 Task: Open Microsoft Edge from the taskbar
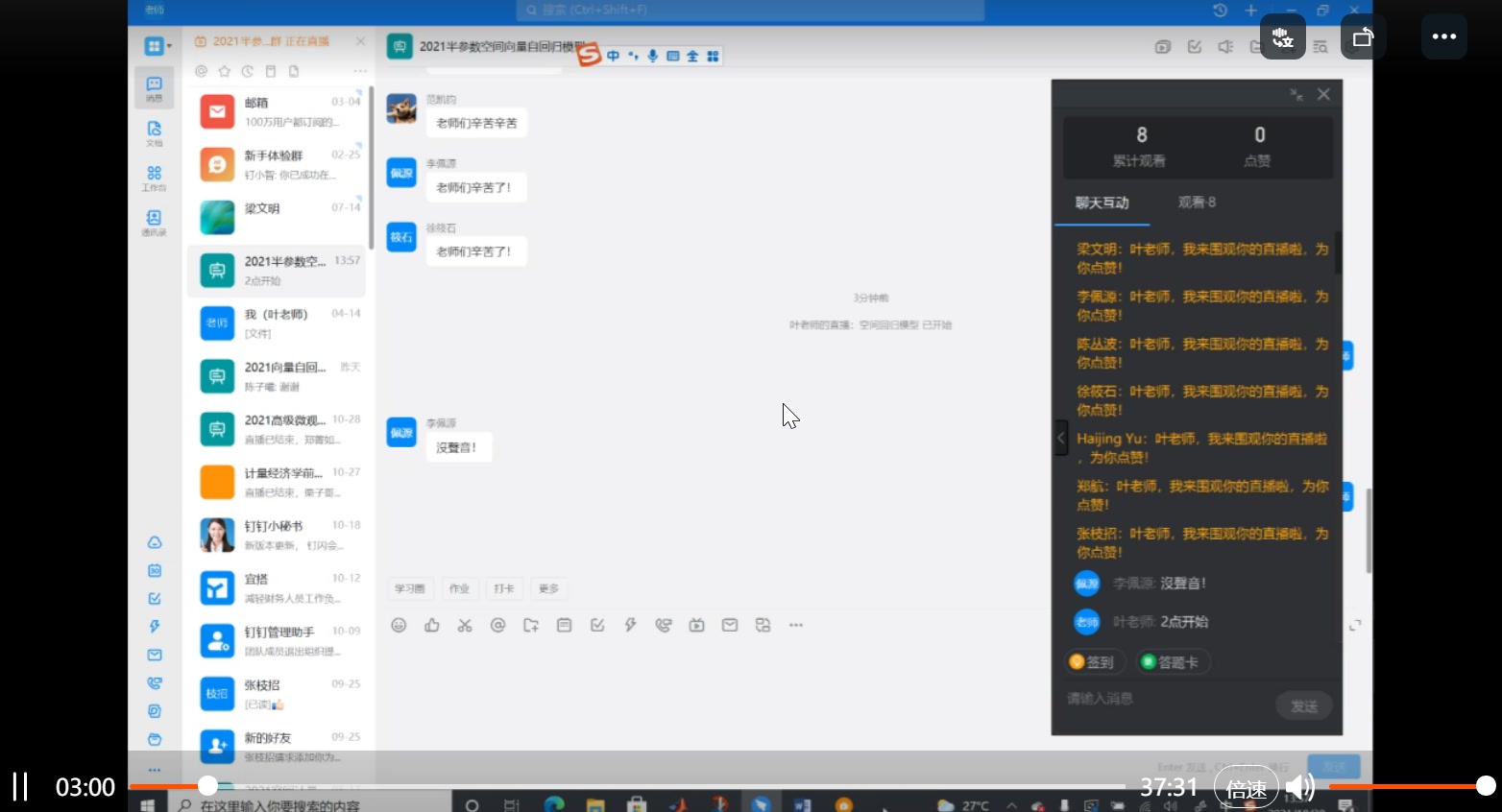tap(554, 804)
